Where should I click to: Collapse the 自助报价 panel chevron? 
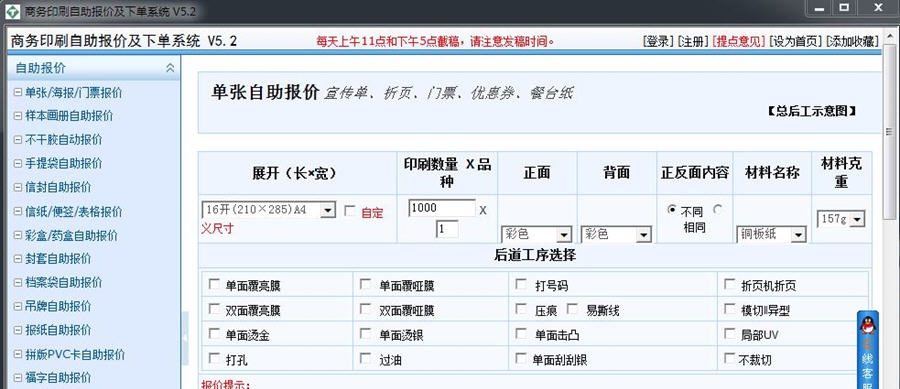[x=170, y=68]
